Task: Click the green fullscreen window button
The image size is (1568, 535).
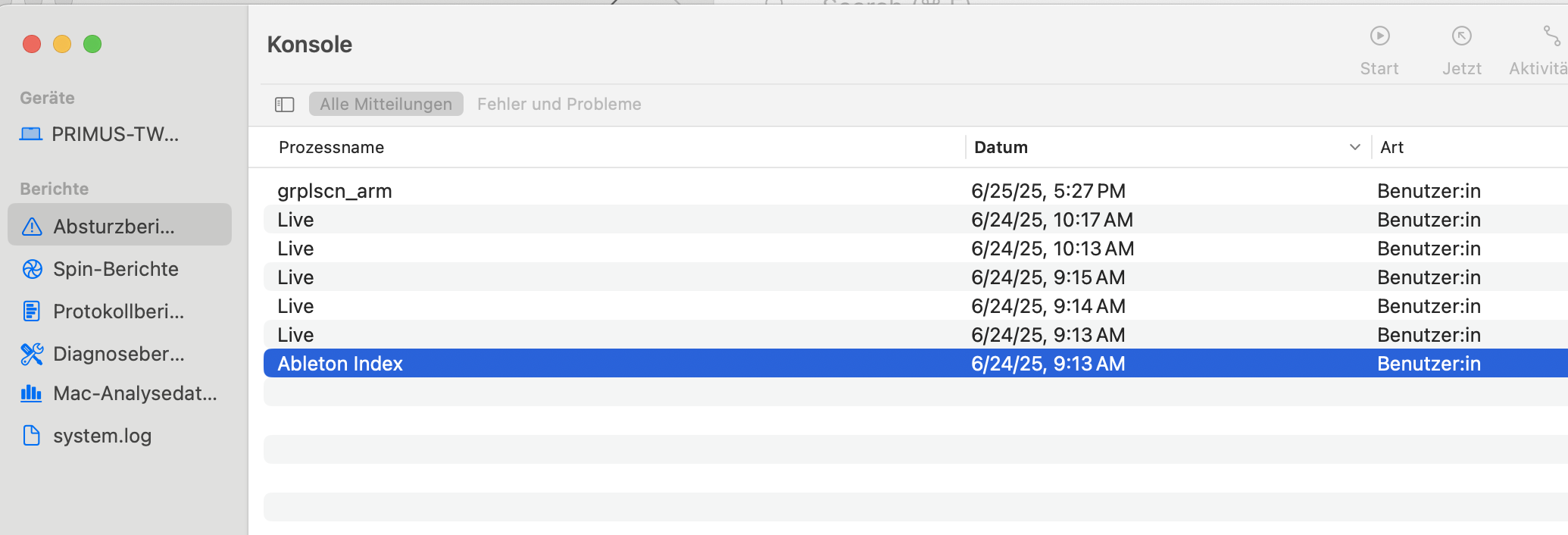Action: click(x=92, y=44)
